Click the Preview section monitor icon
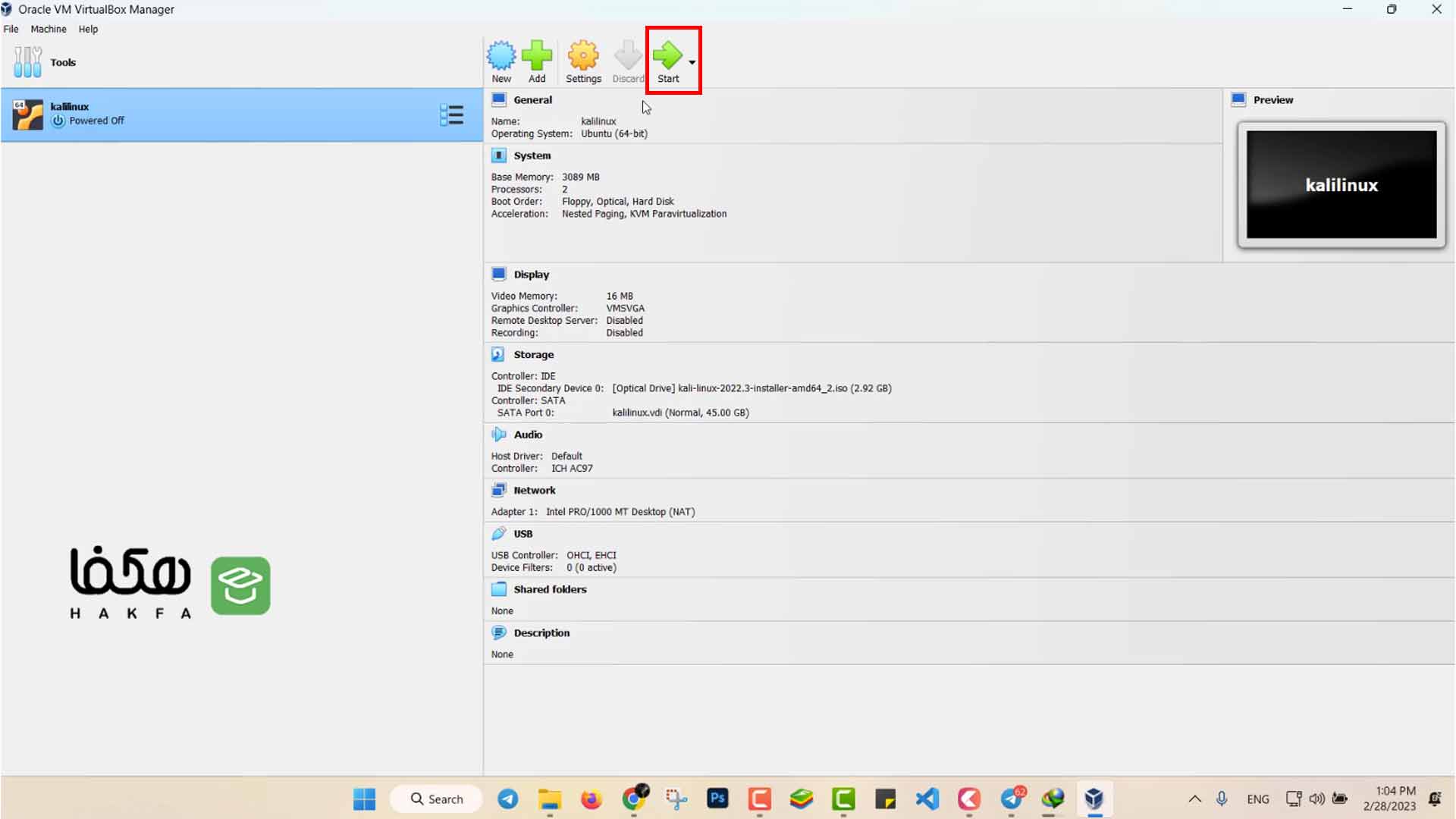Screen dimensions: 1456x819 click(1238, 99)
